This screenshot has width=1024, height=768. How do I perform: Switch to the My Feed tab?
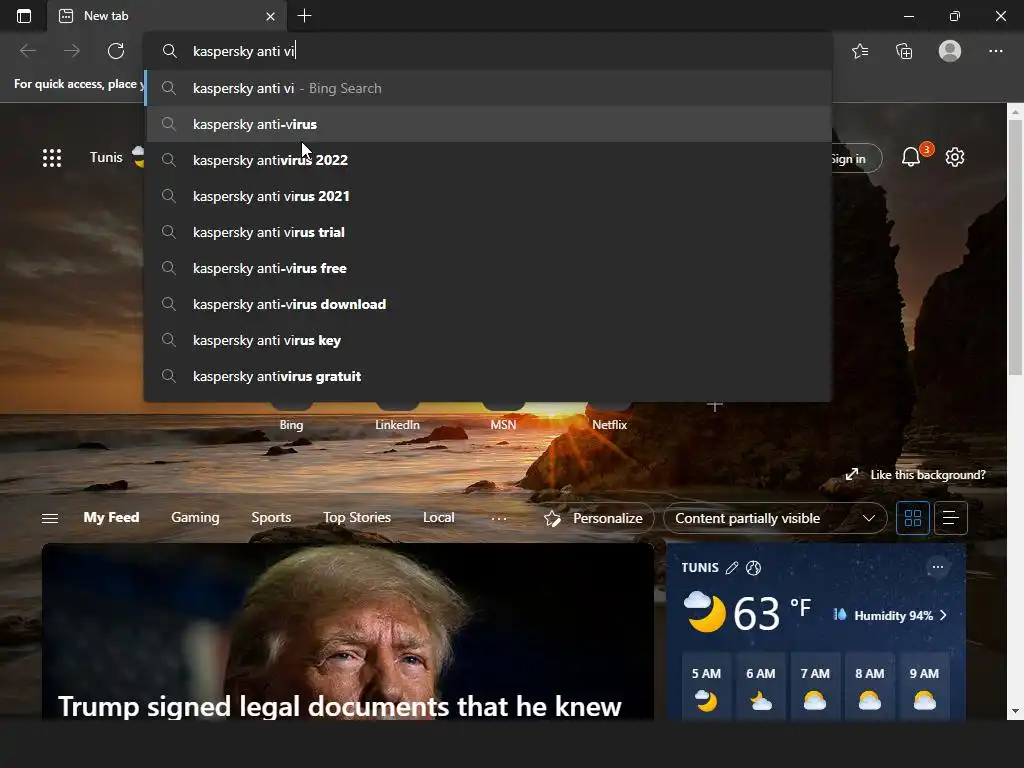(x=111, y=517)
